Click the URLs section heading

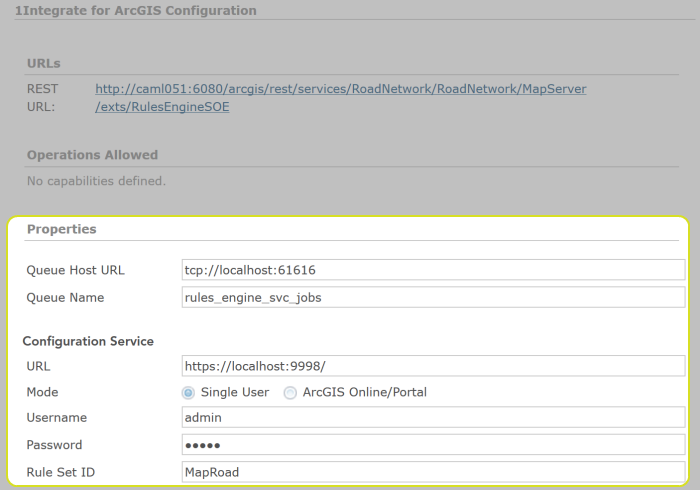click(x=44, y=64)
